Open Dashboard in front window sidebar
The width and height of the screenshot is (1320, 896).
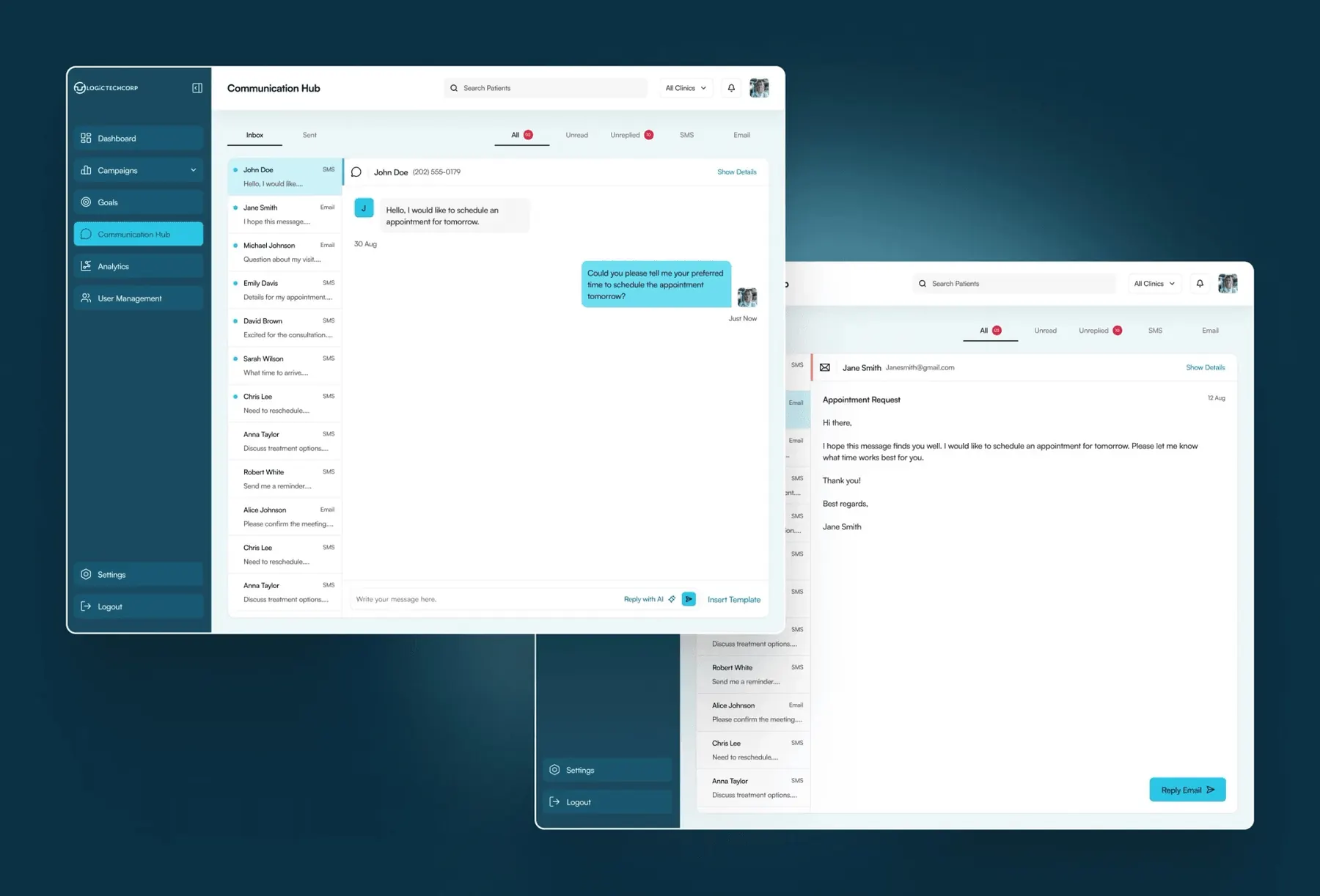[x=139, y=138]
